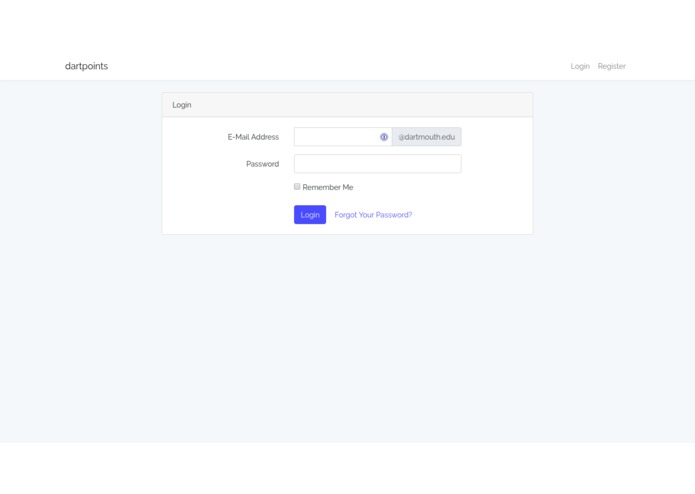Click the Remember Me label text

point(328,187)
